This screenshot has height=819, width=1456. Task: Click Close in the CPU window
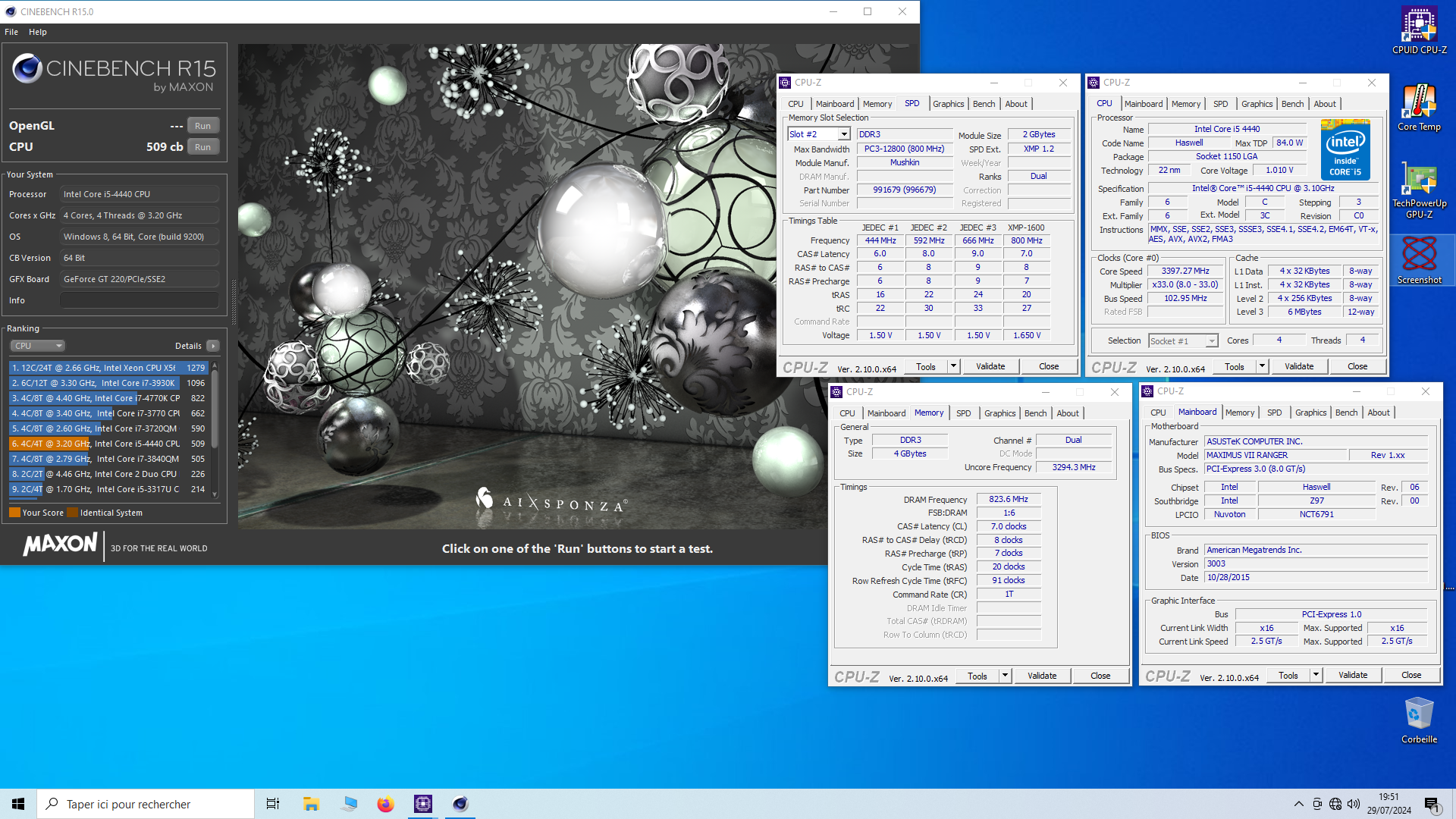coord(1357,366)
